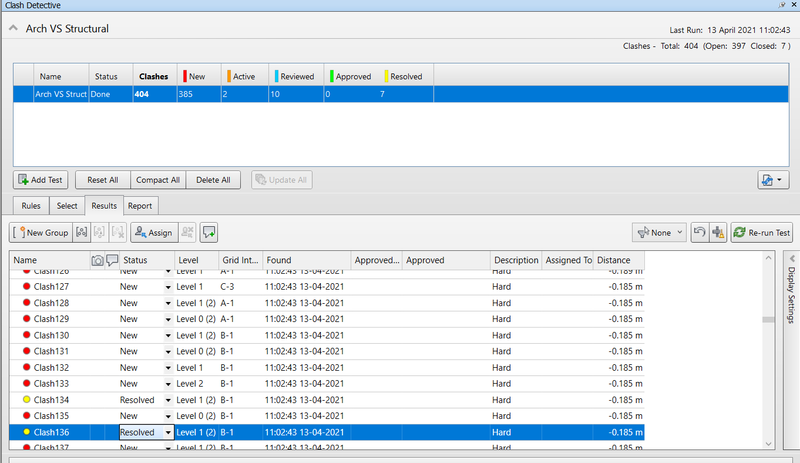This screenshot has height=463, width=800.
Task: Click the Reset/undo arrow icon beside None
Action: (699, 232)
